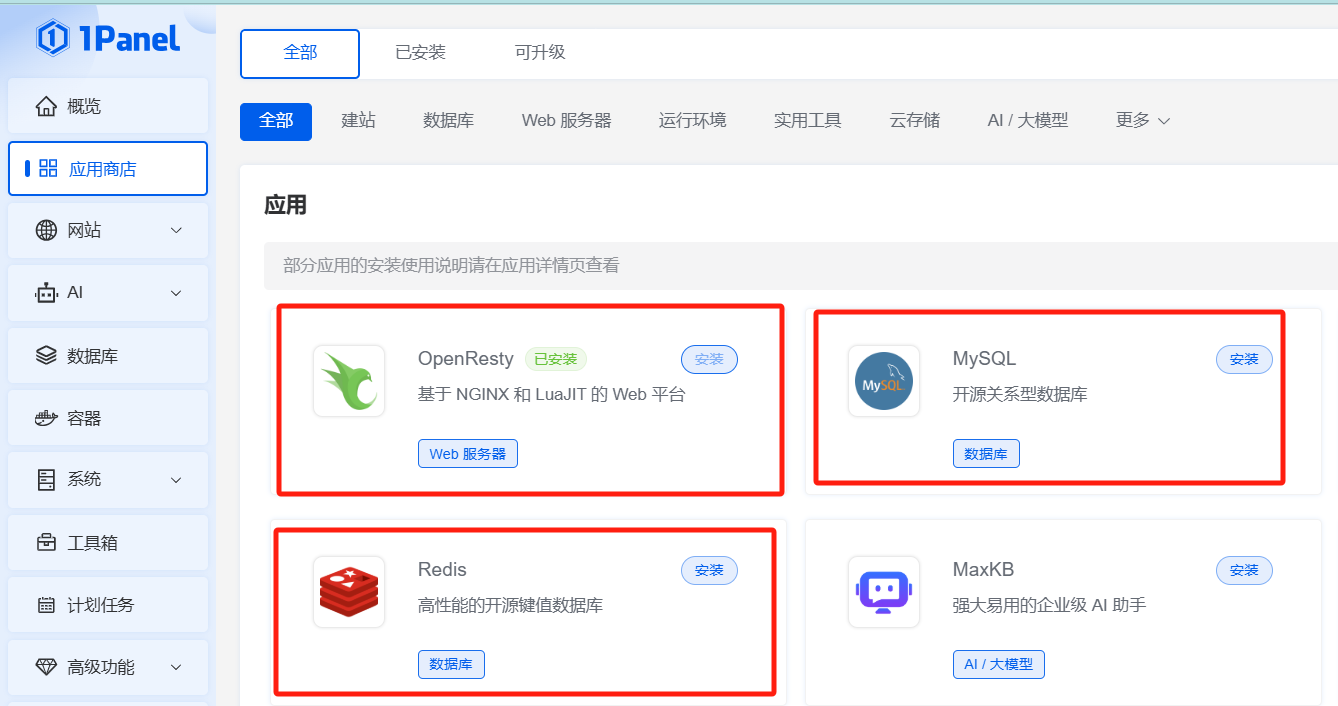The height and width of the screenshot is (706, 1338).
Task: Select the blue 全部 category filter
Action: tap(276, 121)
